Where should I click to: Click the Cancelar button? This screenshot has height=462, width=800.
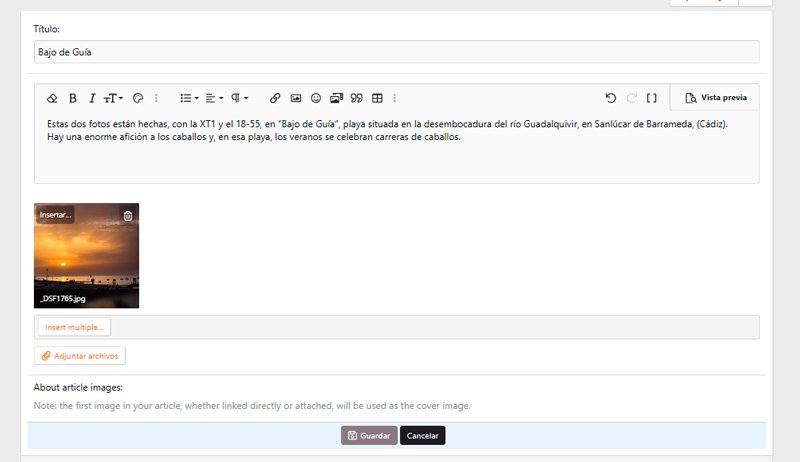pyautogui.click(x=422, y=435)
